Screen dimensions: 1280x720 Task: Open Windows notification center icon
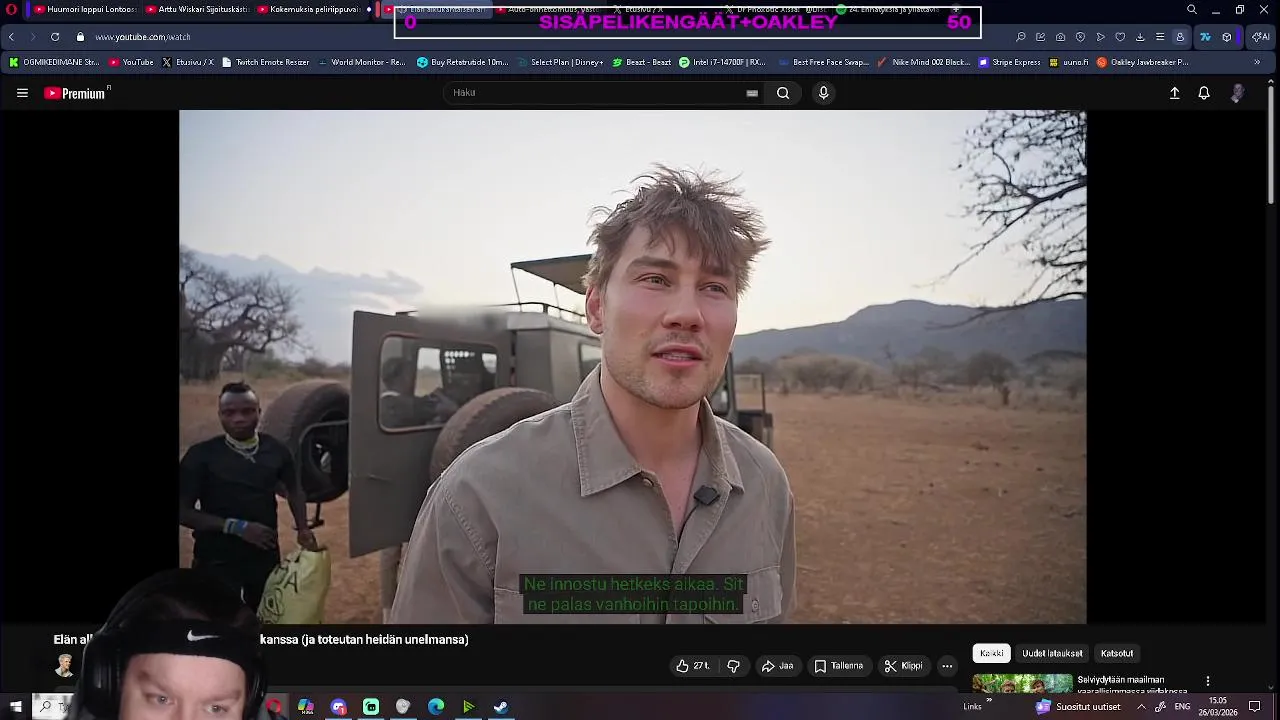click(x=1255, y=706)
